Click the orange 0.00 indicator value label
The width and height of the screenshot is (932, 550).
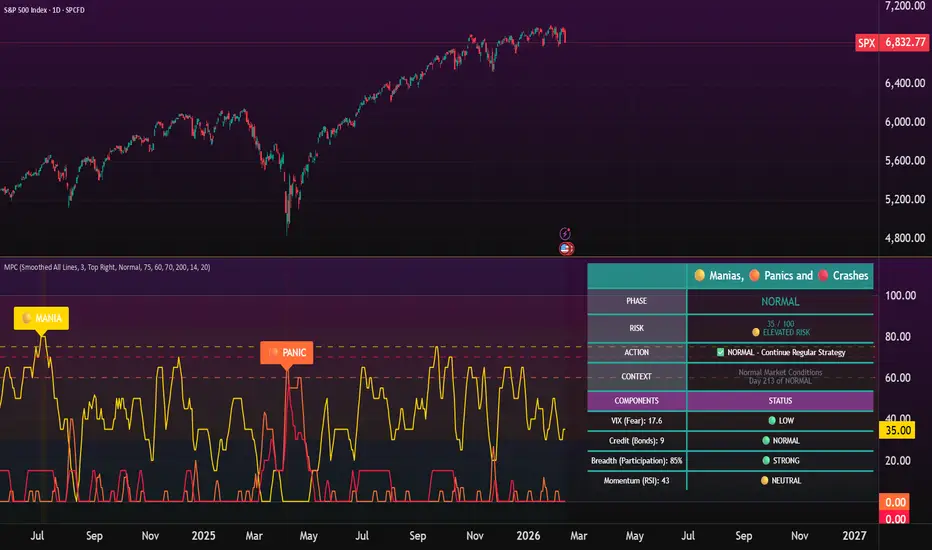coord(895,502)
